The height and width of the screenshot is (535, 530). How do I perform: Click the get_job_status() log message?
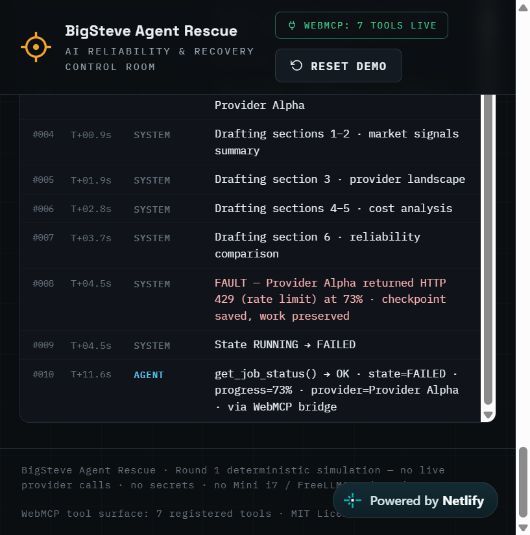click(336, 390)
